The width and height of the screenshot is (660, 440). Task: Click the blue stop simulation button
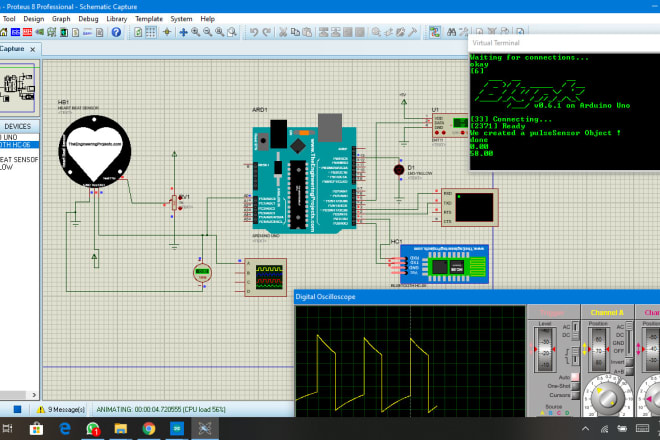(17, 409)
